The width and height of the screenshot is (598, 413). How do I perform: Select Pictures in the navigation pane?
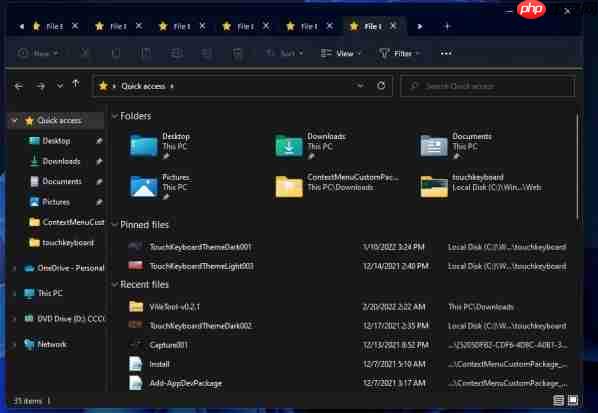click(x=56, y=202)
